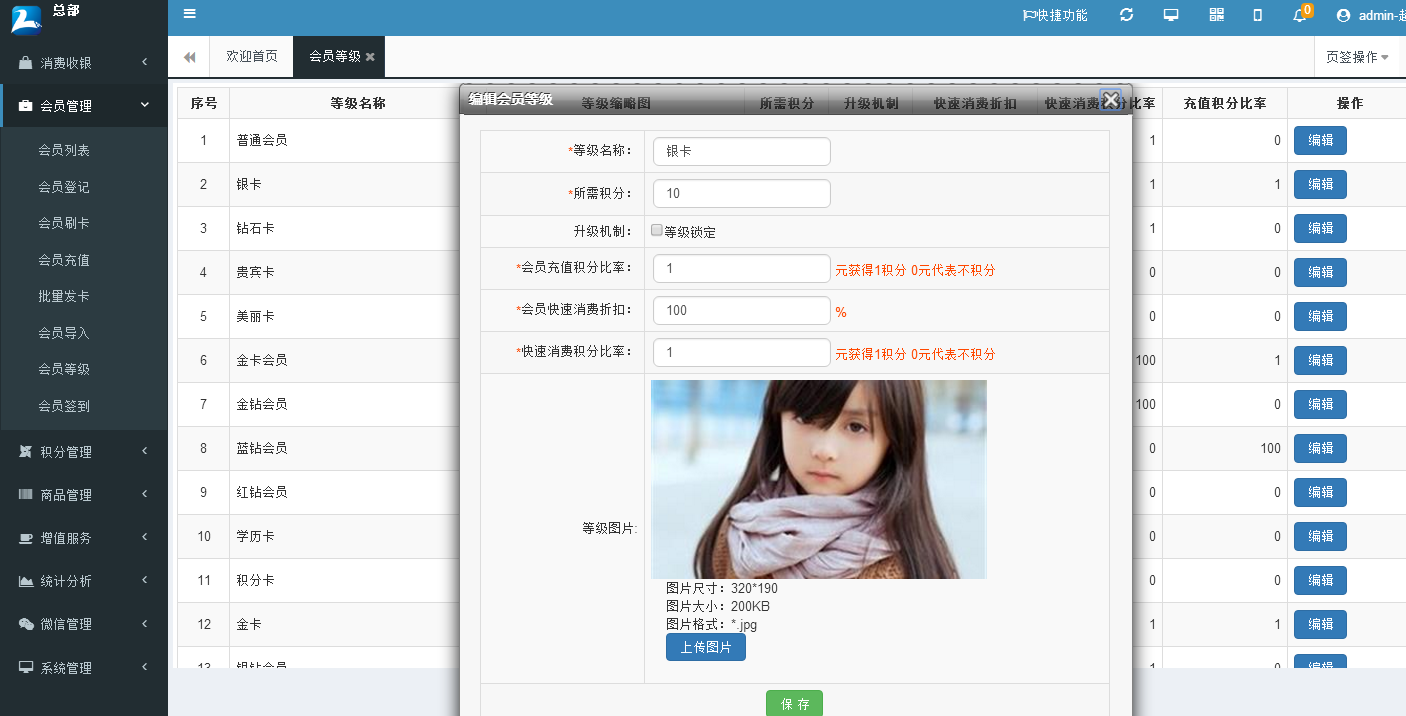This screenshot has height=716, width=1406.
Task: Close the 会员等级 tab with its x icon
Action: pyautogui.click(x=370, y=57)
